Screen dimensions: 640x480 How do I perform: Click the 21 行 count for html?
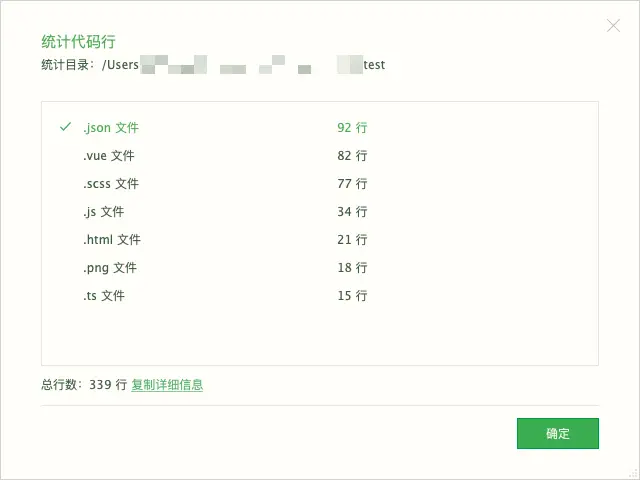pos(352,240)
